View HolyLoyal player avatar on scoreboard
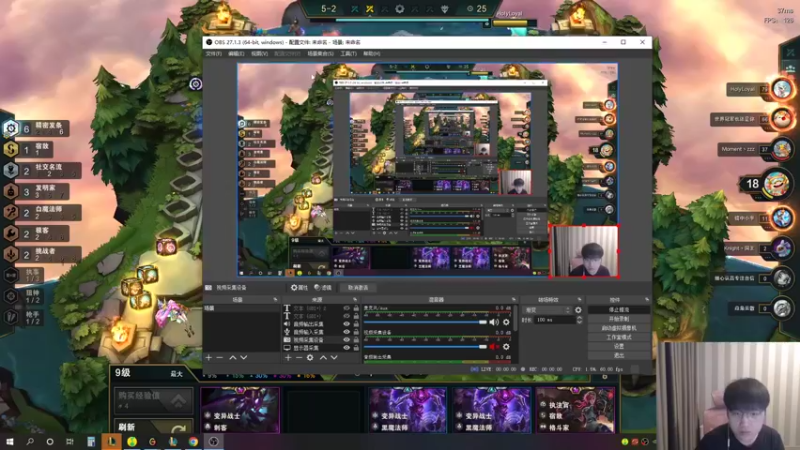The width and height of the screenshot is (800, 450). (782, 89)
